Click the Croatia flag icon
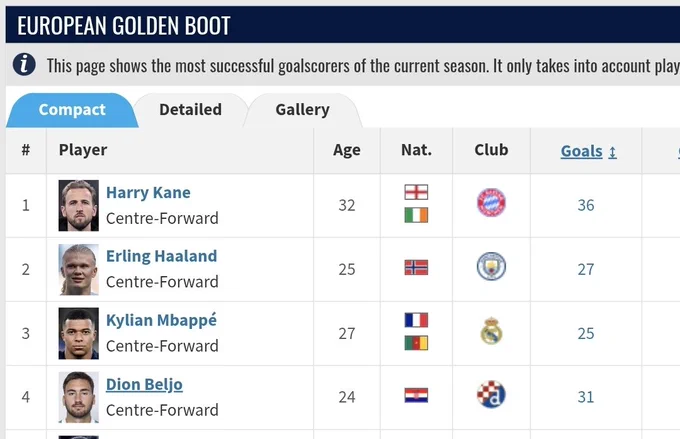 (416, 395)
